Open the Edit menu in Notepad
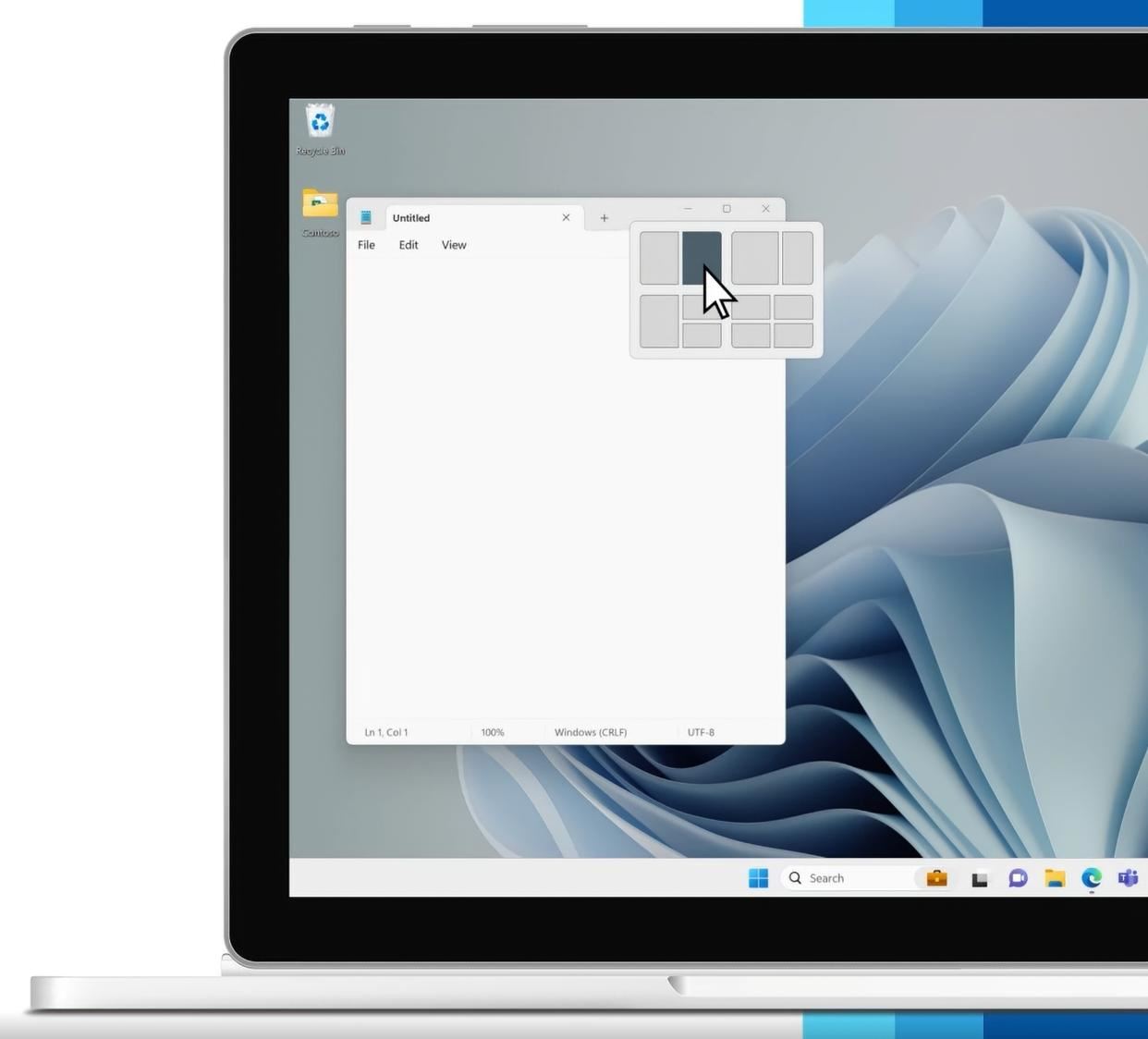This screenshot has height=1039, width=1148. coord(409,245)
